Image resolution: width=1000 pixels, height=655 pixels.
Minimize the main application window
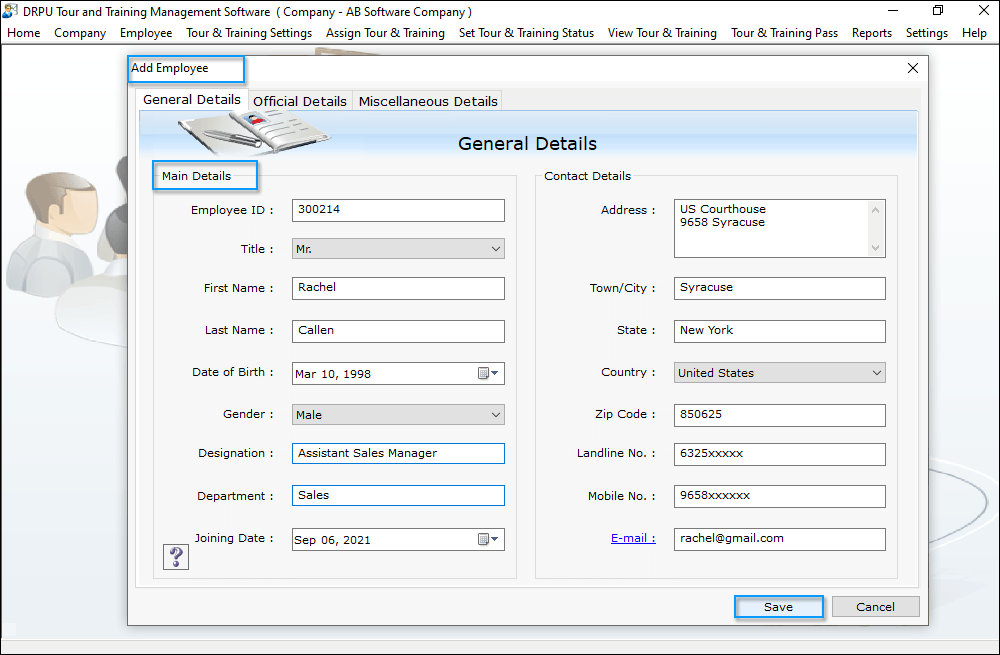pyautogui.click(x=892, y=11)
